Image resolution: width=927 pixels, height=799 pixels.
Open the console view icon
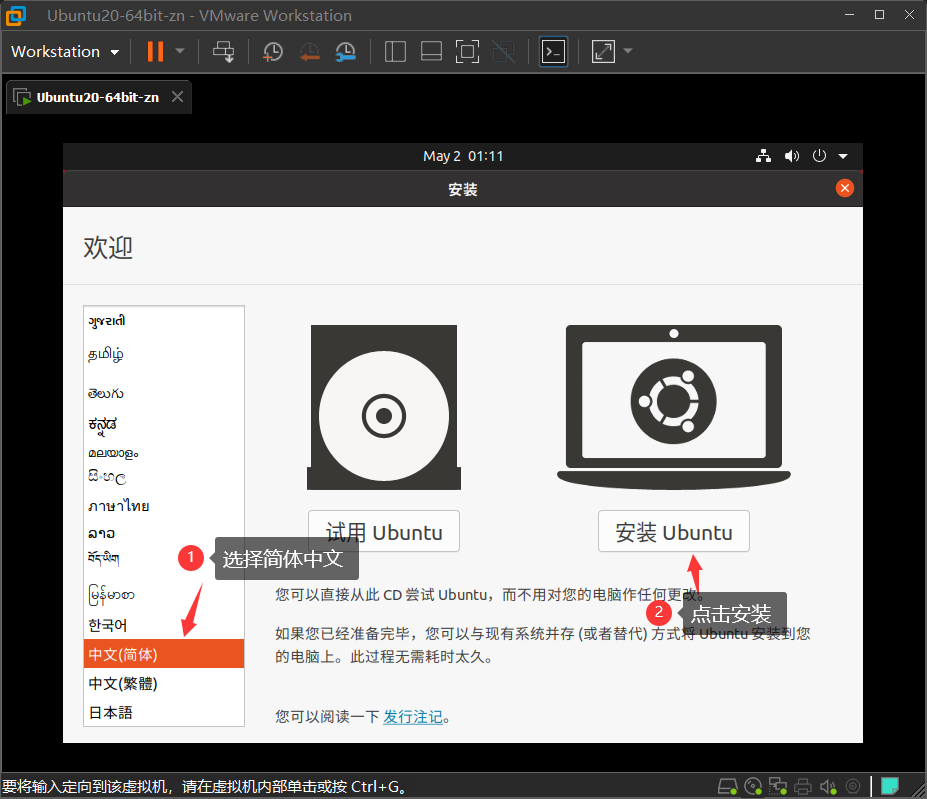tap(553, 51)
